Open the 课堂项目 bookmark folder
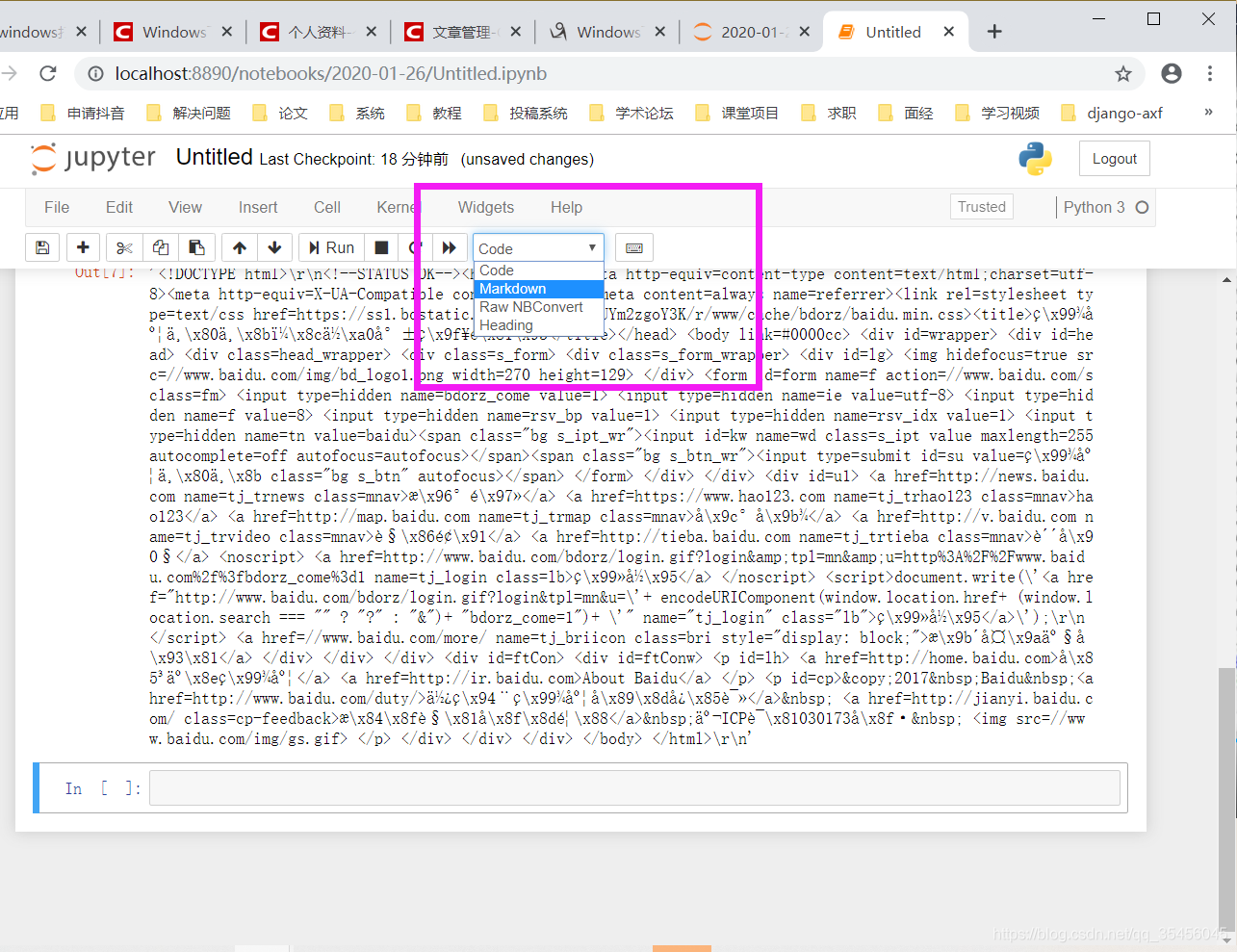 [x=737, y=113]
